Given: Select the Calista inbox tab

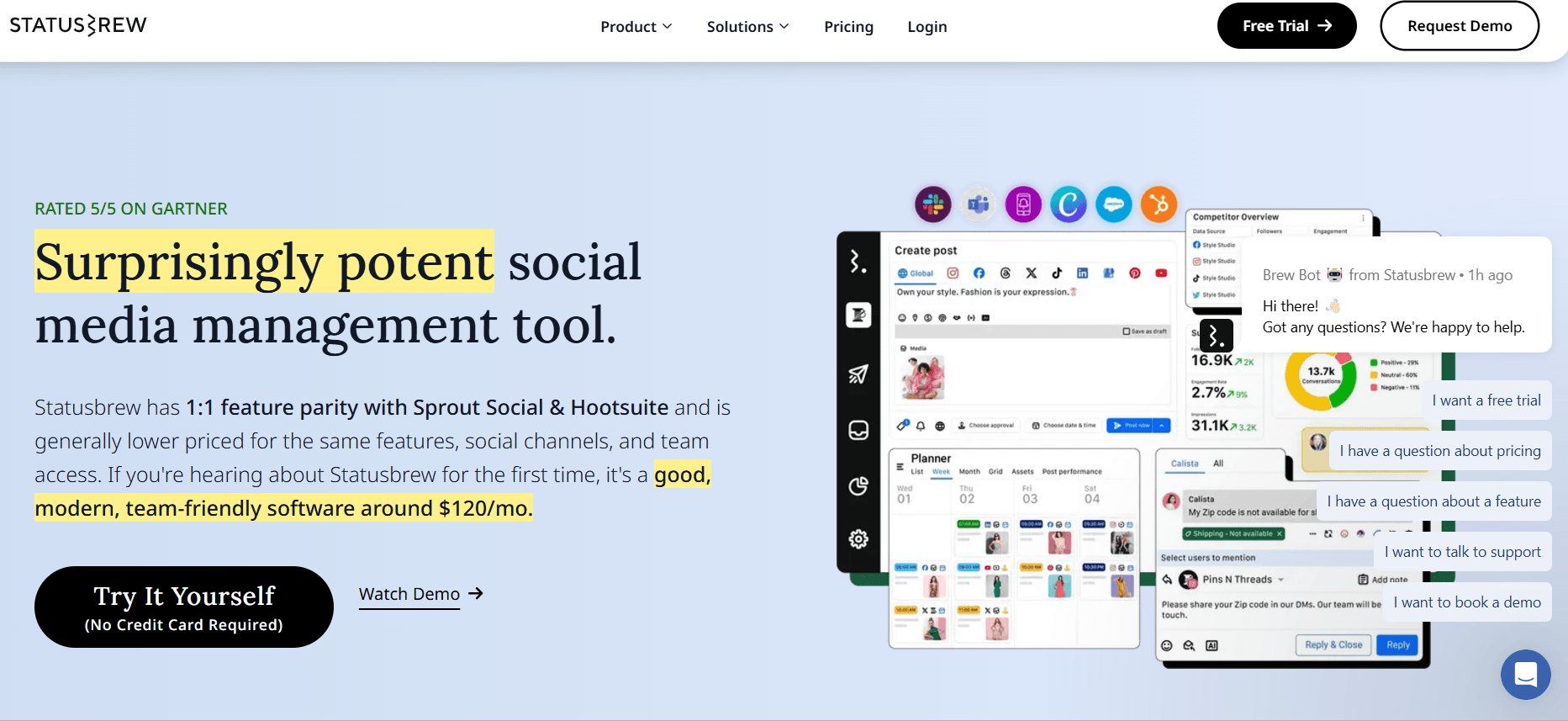Looking at the screenshot, I should 1185,464.
